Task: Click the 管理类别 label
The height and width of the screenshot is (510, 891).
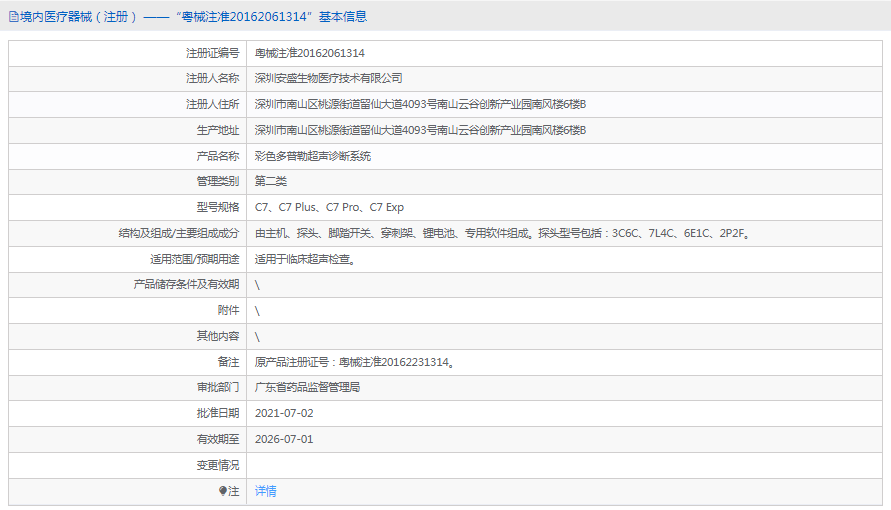Action: [218, 182]
